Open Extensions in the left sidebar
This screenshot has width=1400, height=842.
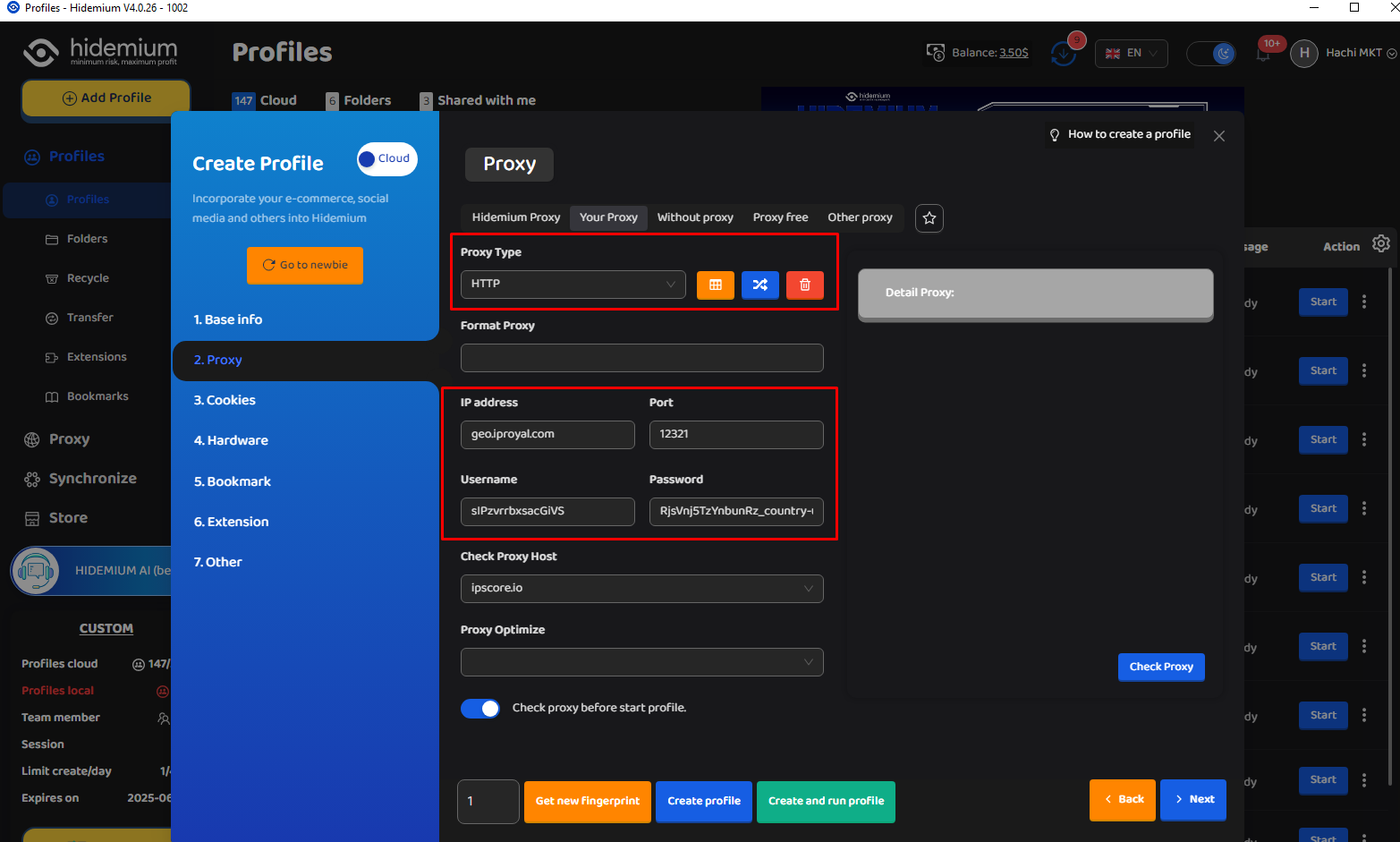(97, 357)
